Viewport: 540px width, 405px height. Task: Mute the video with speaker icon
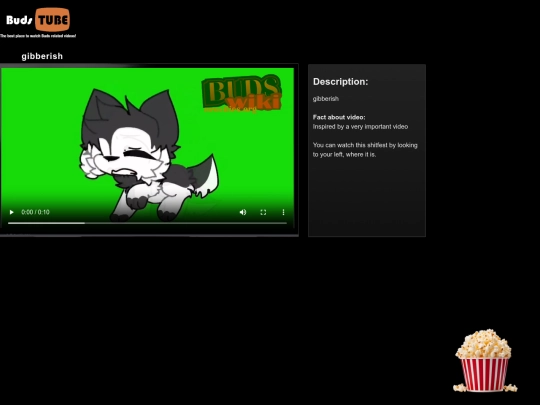(243, 212)
